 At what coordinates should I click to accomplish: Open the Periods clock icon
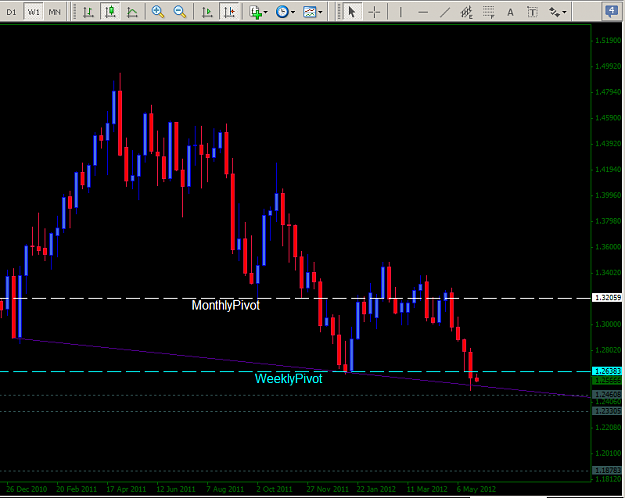click(x=282, y=12)
